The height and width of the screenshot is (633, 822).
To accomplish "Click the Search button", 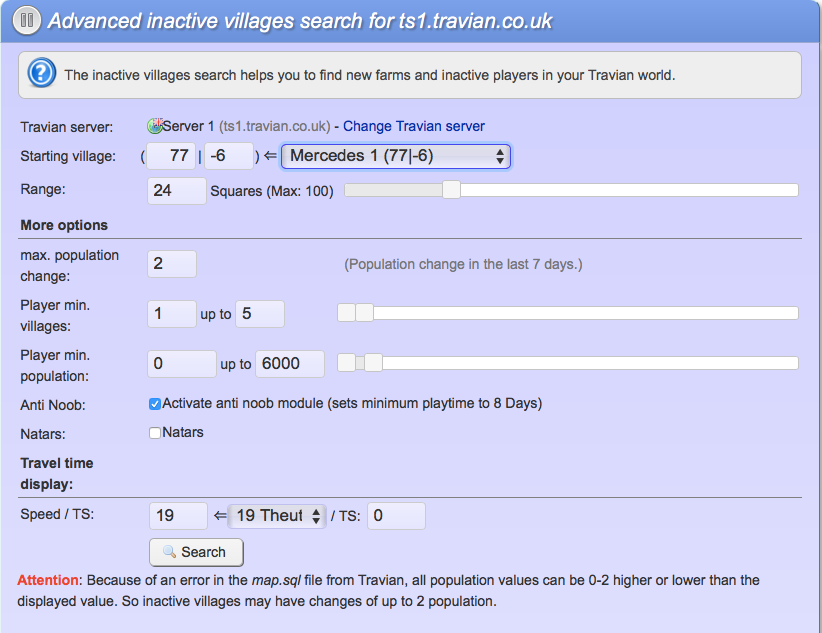I will [x=196, y=552].
